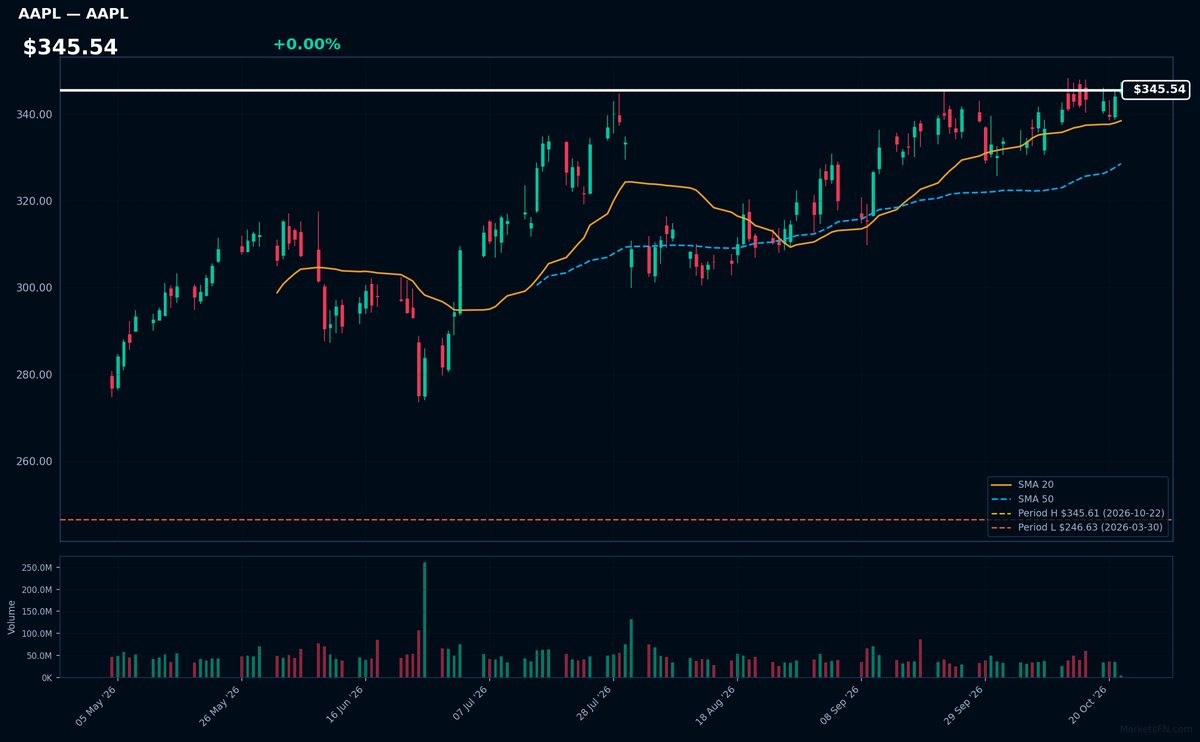This screenshot has height=742, width=1200.
Task: Click the 29 Sep '26 date label
Action: 965,705
